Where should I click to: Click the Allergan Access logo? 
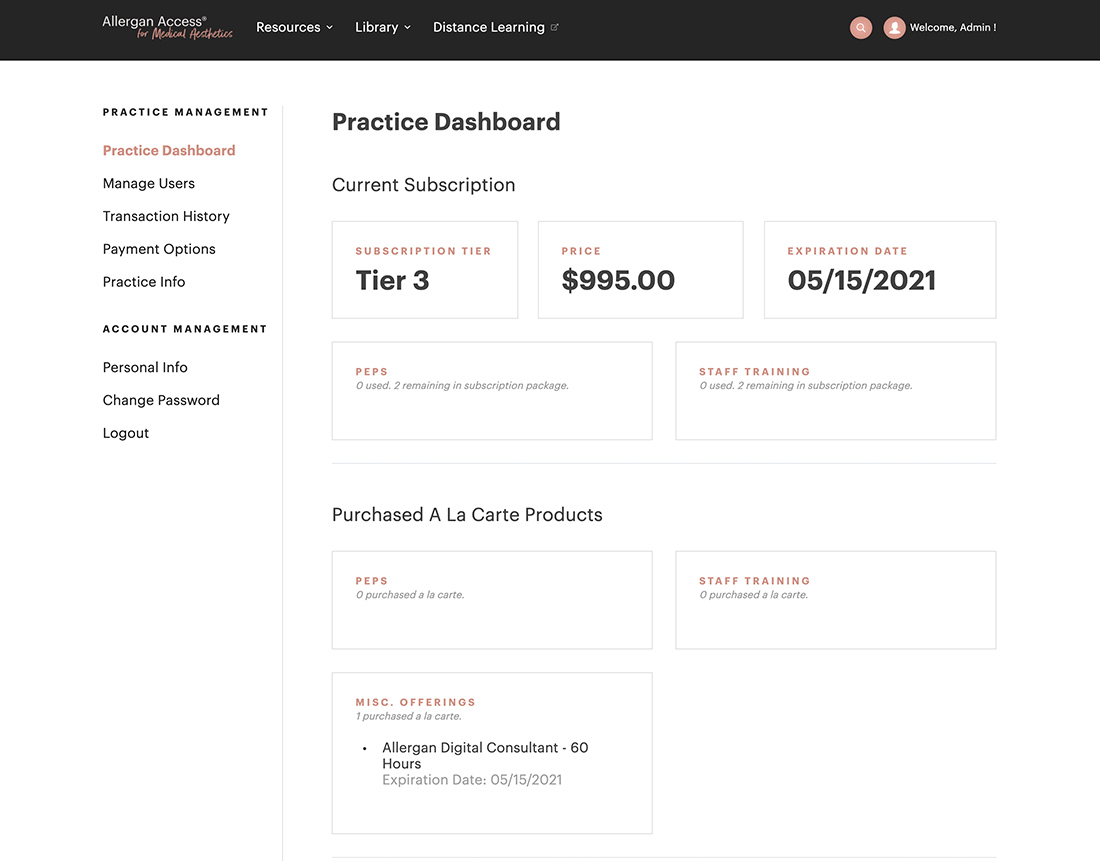click(x=167, y=27)
